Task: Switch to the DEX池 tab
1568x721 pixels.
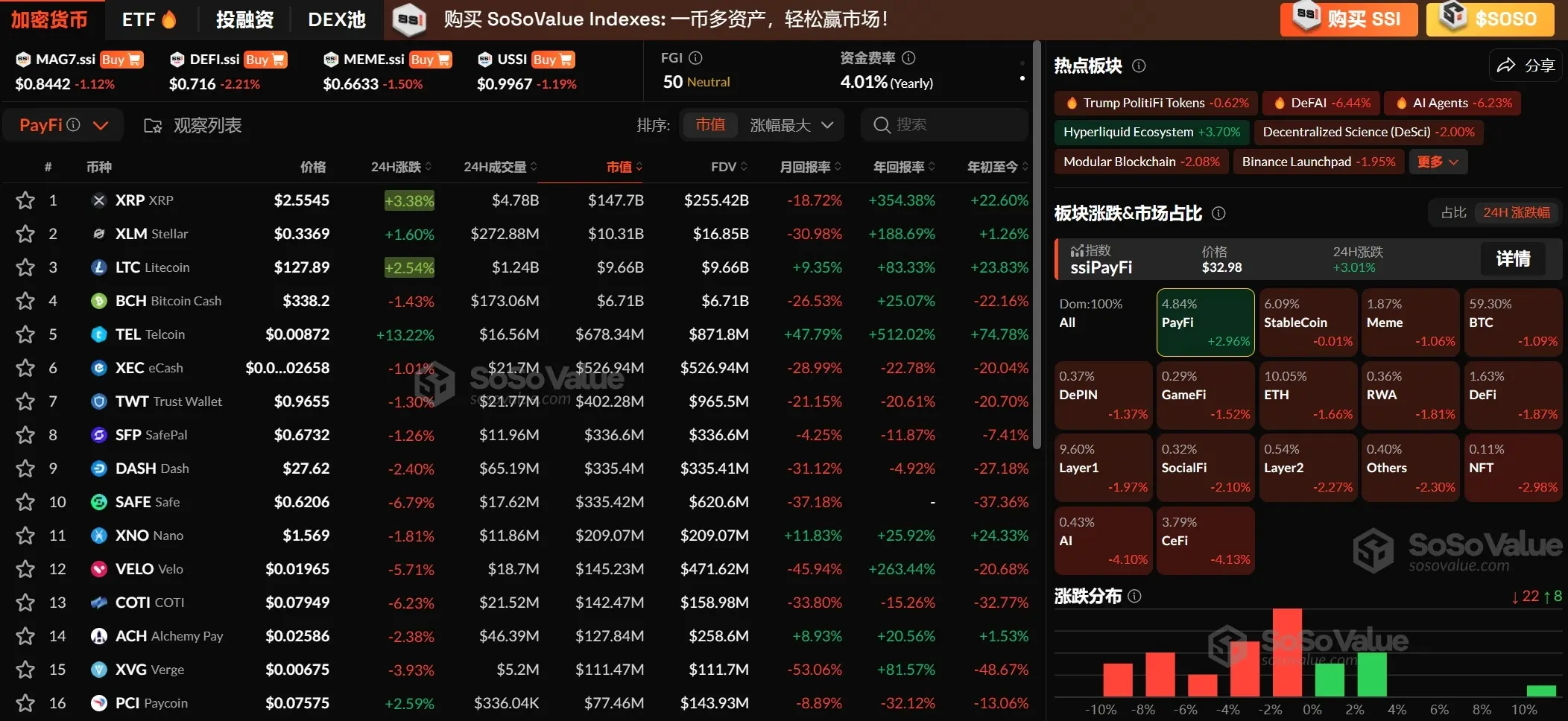Action: pos(337,19)
